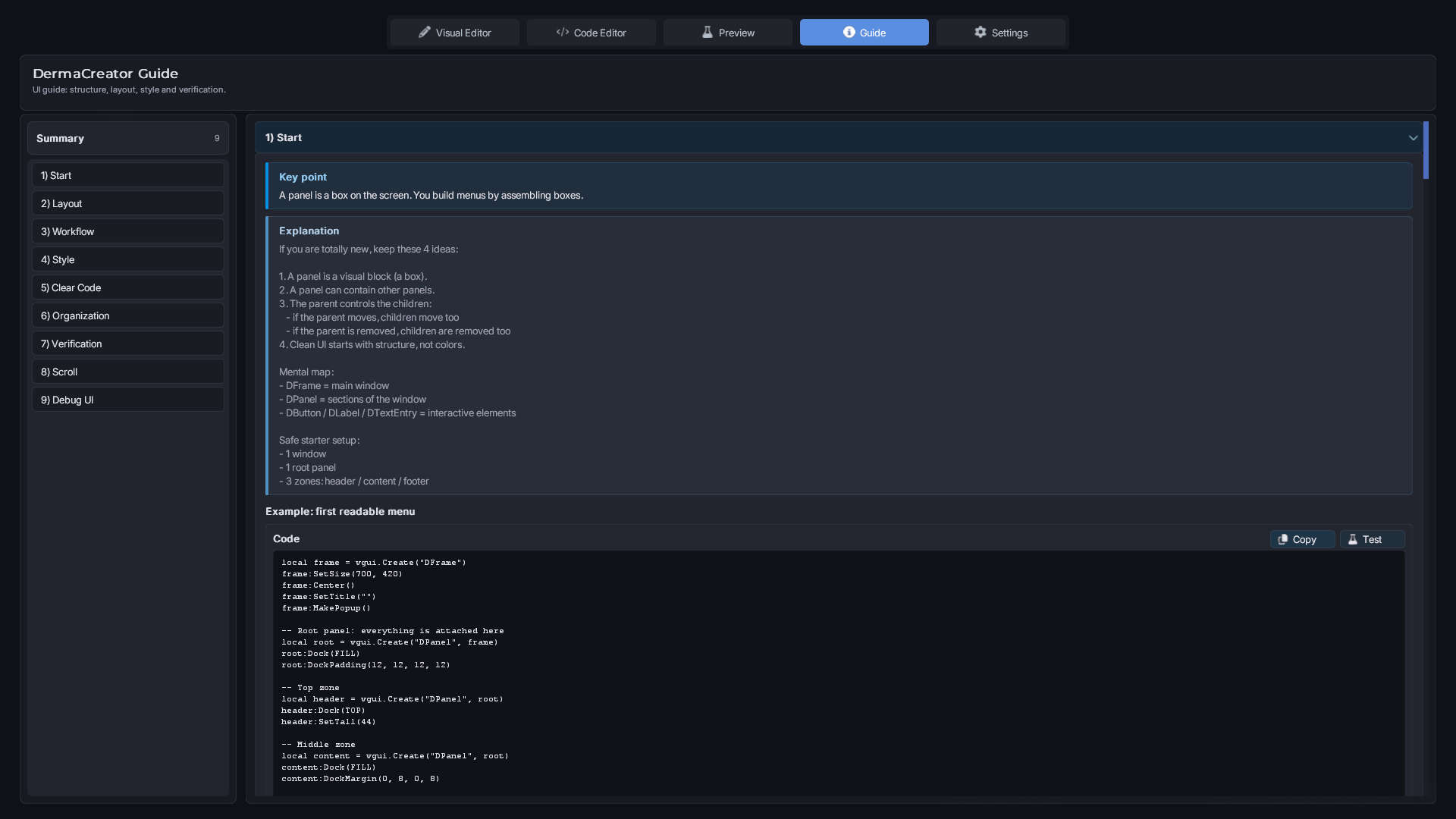The height and width of the screenshot is (819, 1456).
Task: Open the "9) Debug UI" guide entry
Action: [x=127, y=400]
